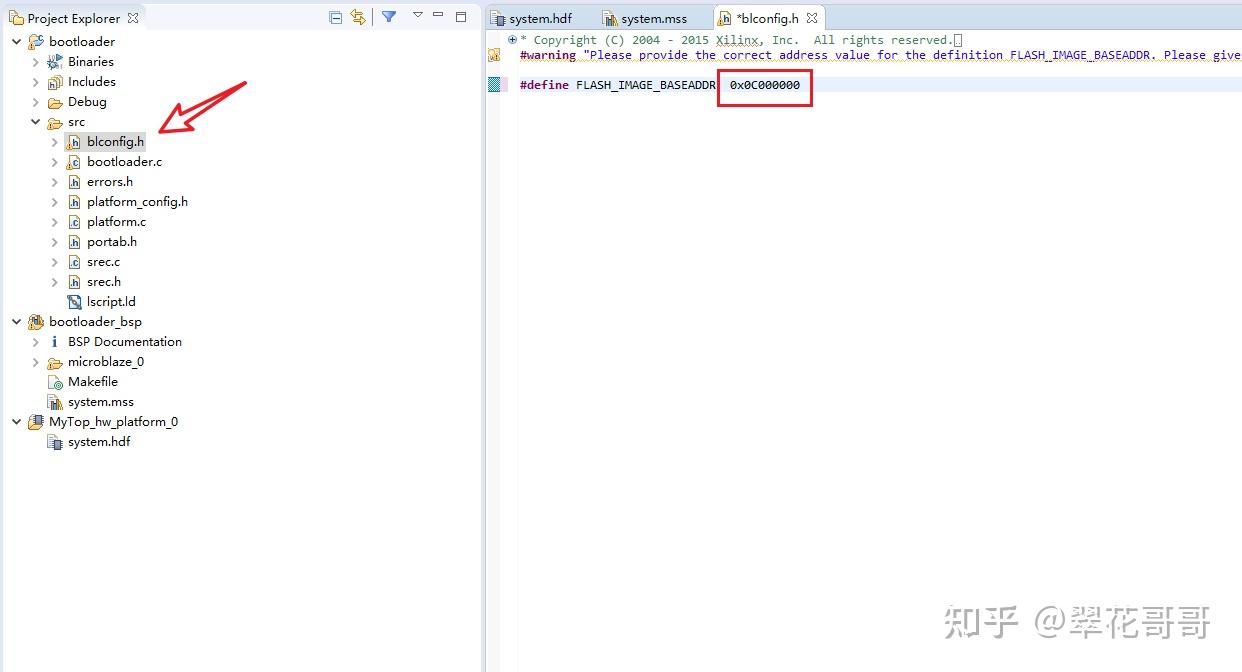1242x672 pixels.
Task: Select Makefile under bootloader_bsp
Action: tap(93, 382)
